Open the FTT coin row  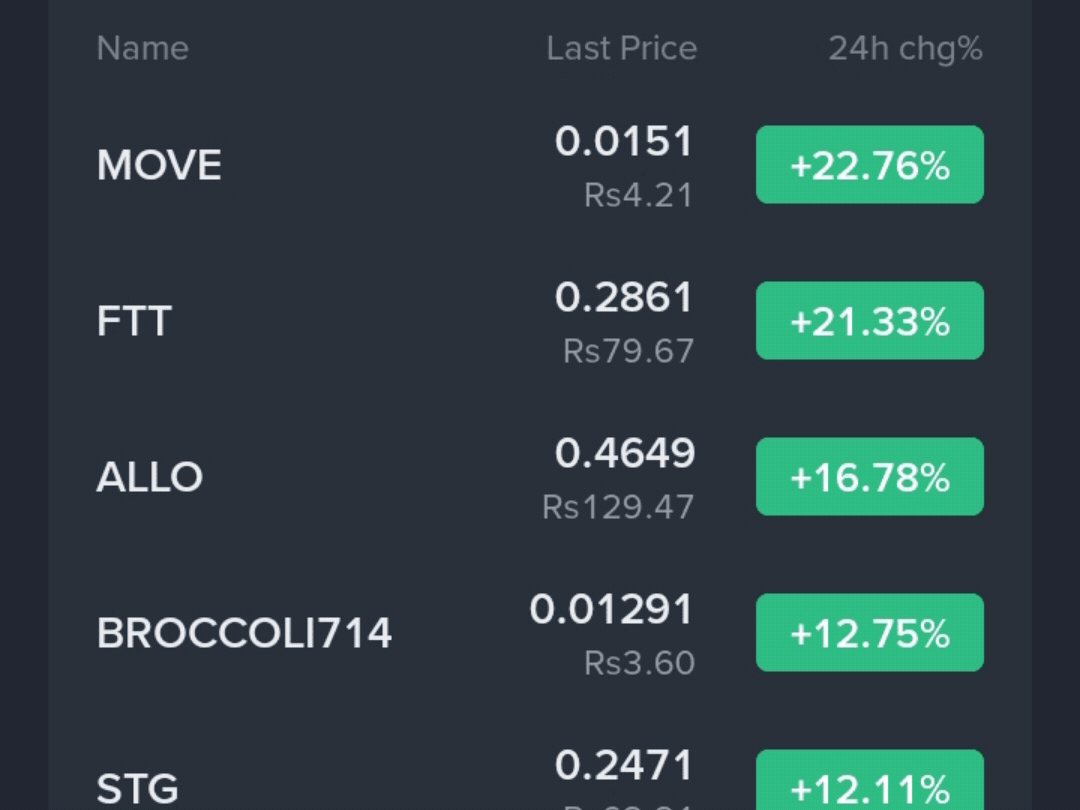(540, 320)
